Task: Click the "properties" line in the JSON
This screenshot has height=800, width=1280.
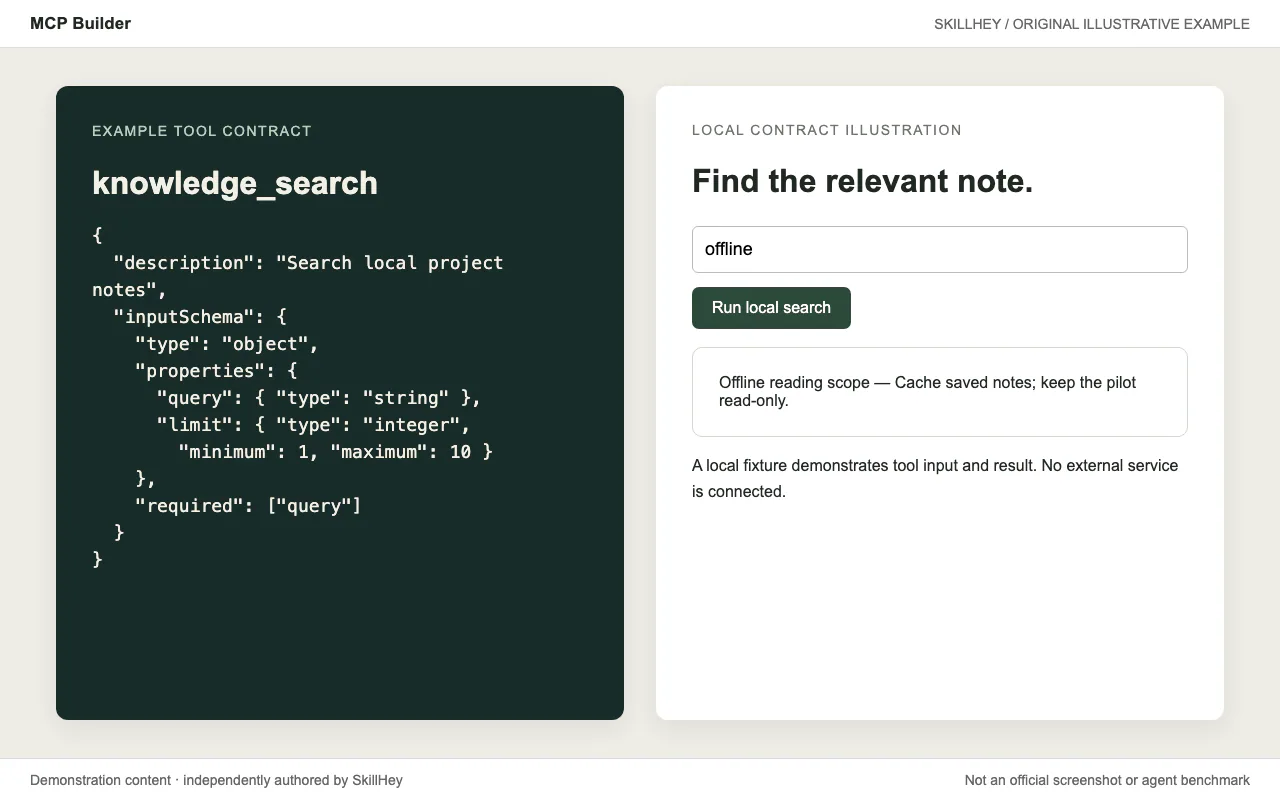Action: [x=216, y=371]
